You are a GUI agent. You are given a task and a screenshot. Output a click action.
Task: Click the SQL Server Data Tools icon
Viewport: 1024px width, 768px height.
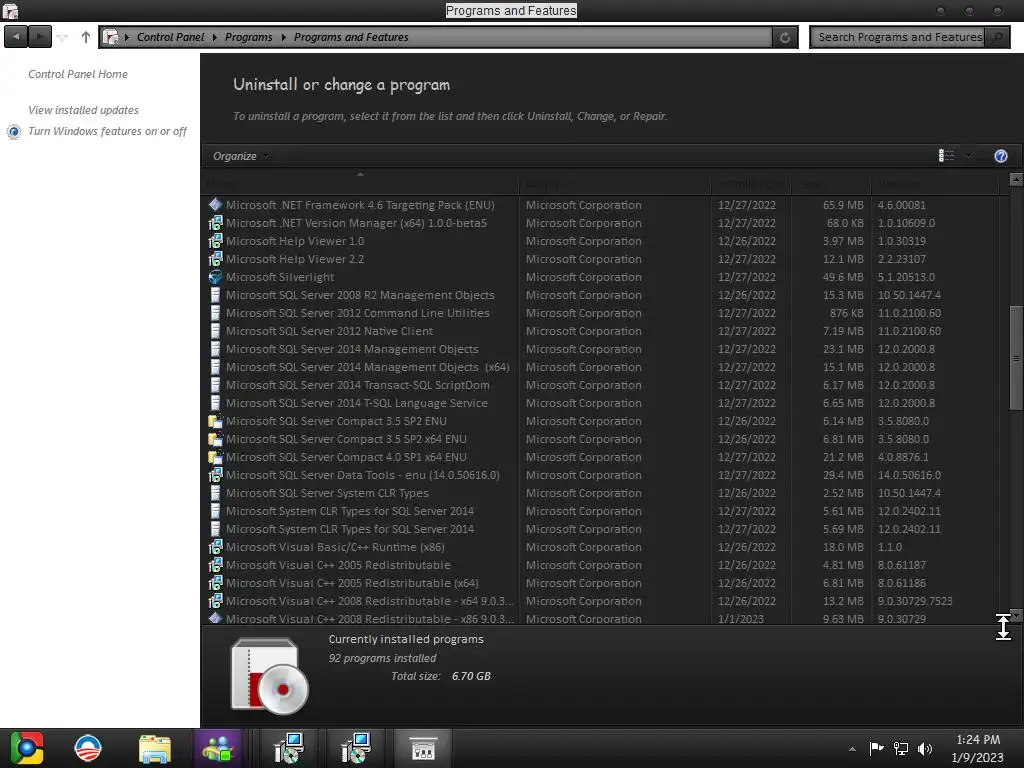click(216, 475)
